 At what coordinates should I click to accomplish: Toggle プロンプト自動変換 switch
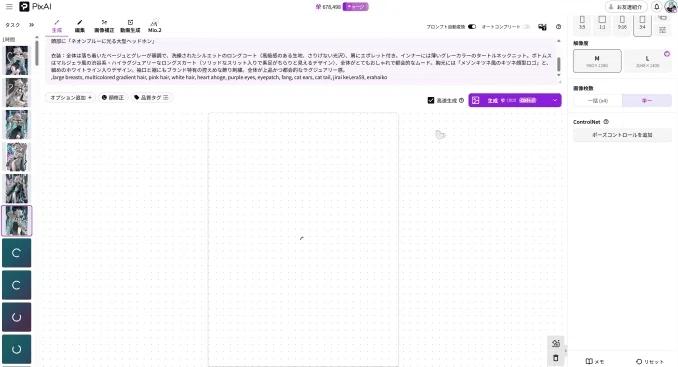472,27
